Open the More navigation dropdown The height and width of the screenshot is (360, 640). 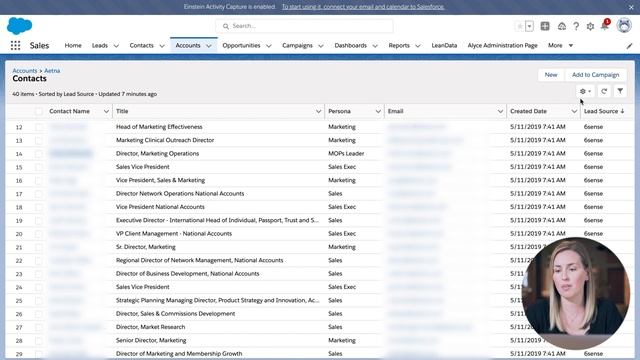(560, 45)
